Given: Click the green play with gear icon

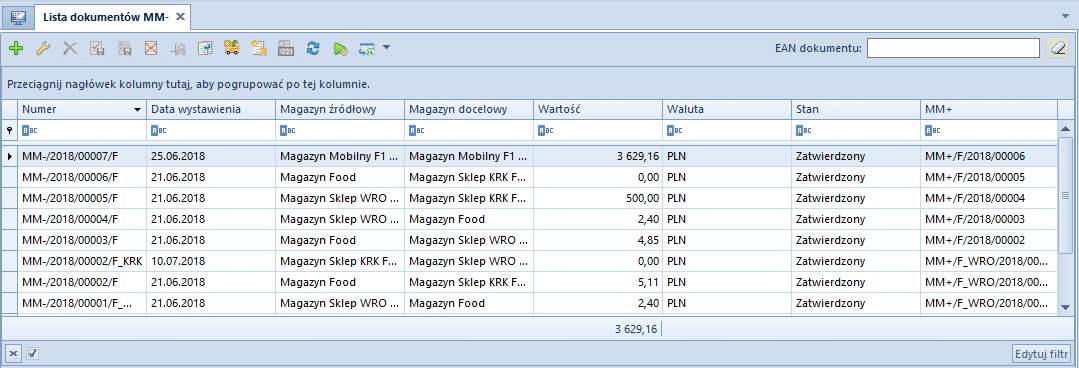Looking at the screenshot, I should pos(340,48).
